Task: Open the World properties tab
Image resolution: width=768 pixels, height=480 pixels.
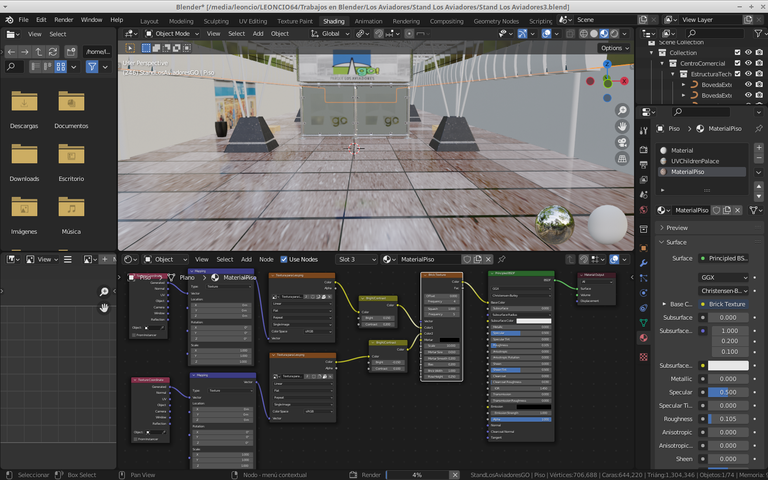Action: point(644,210)
